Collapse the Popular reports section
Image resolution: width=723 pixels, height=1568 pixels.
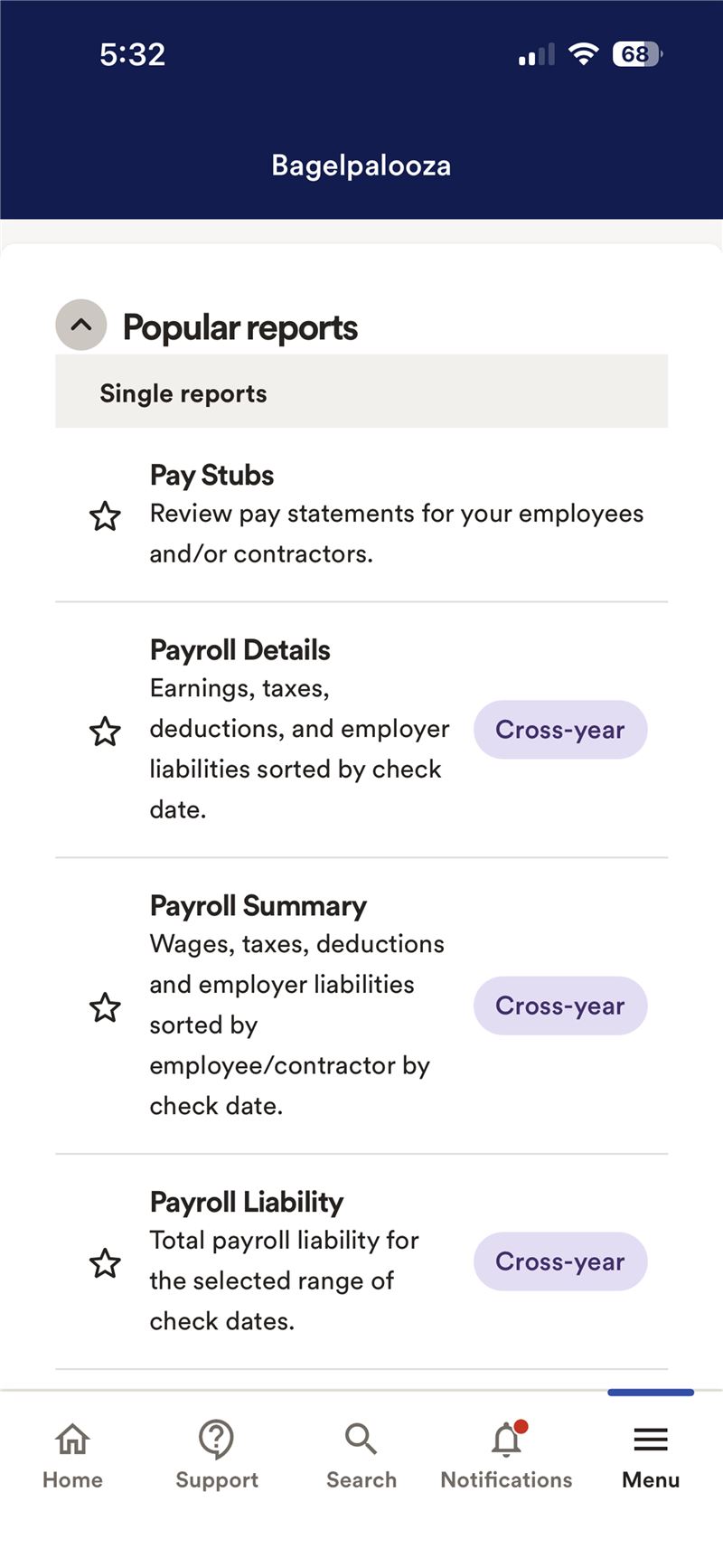pos(81,325)
